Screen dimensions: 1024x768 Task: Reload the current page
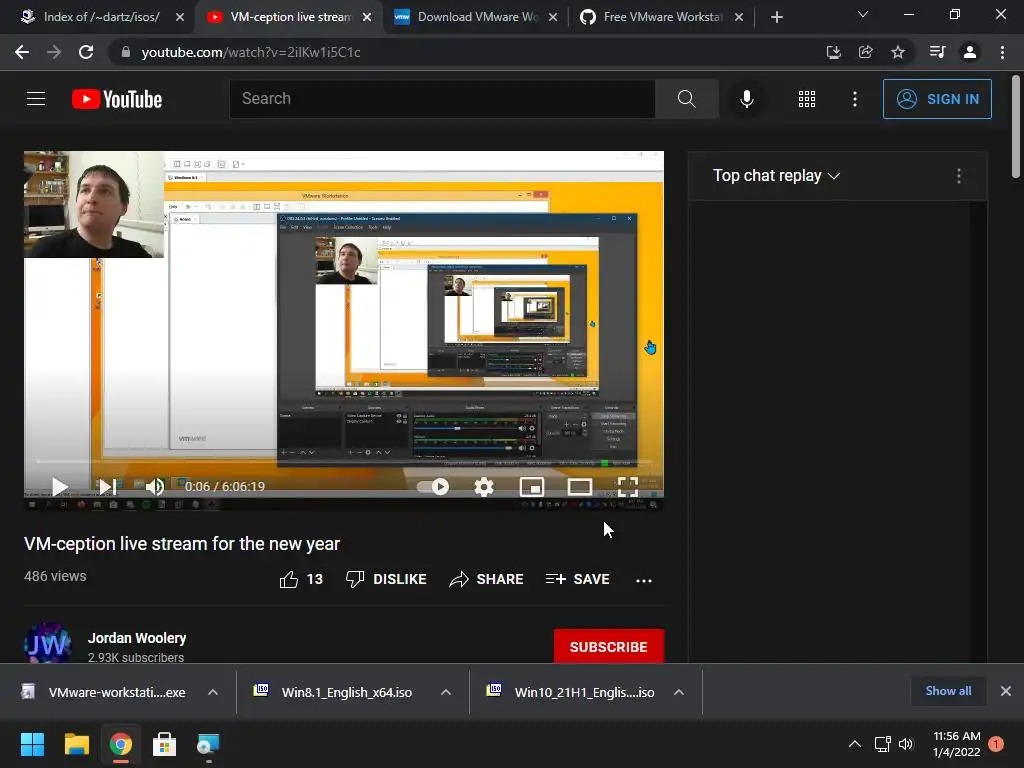tap(86, 52)
